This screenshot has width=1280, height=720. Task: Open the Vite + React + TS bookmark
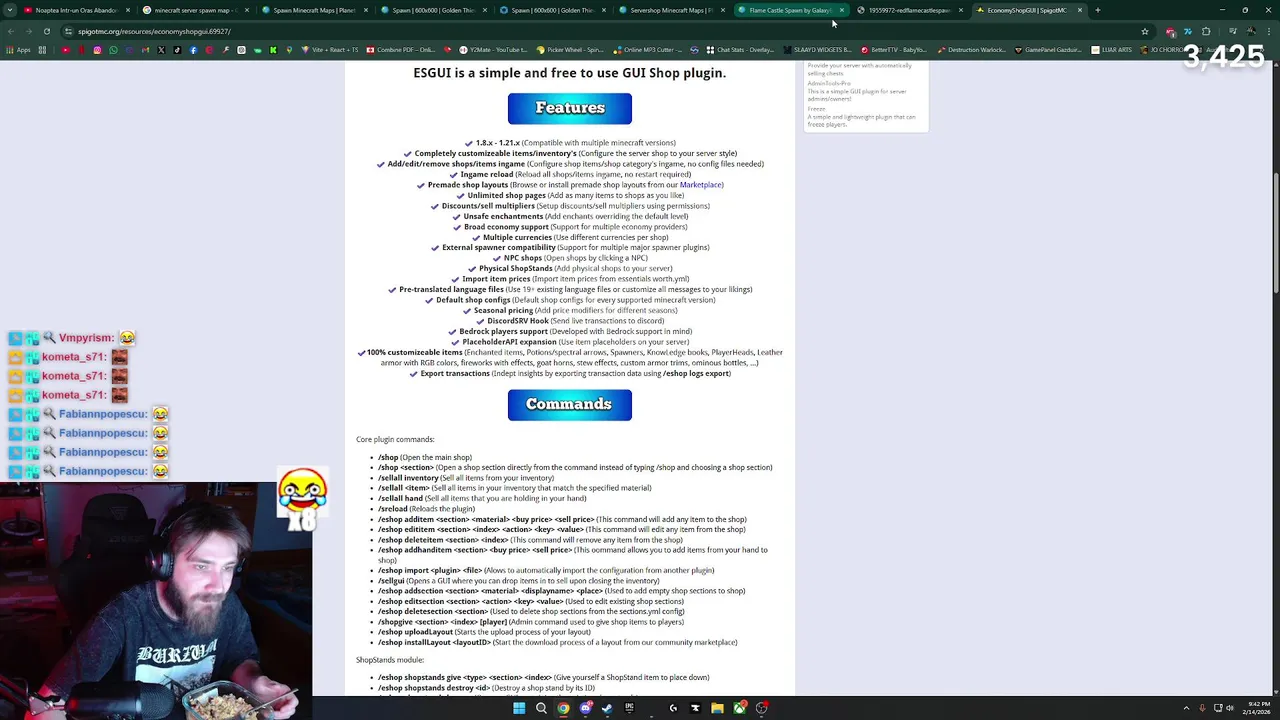click(x=328, y=50)
